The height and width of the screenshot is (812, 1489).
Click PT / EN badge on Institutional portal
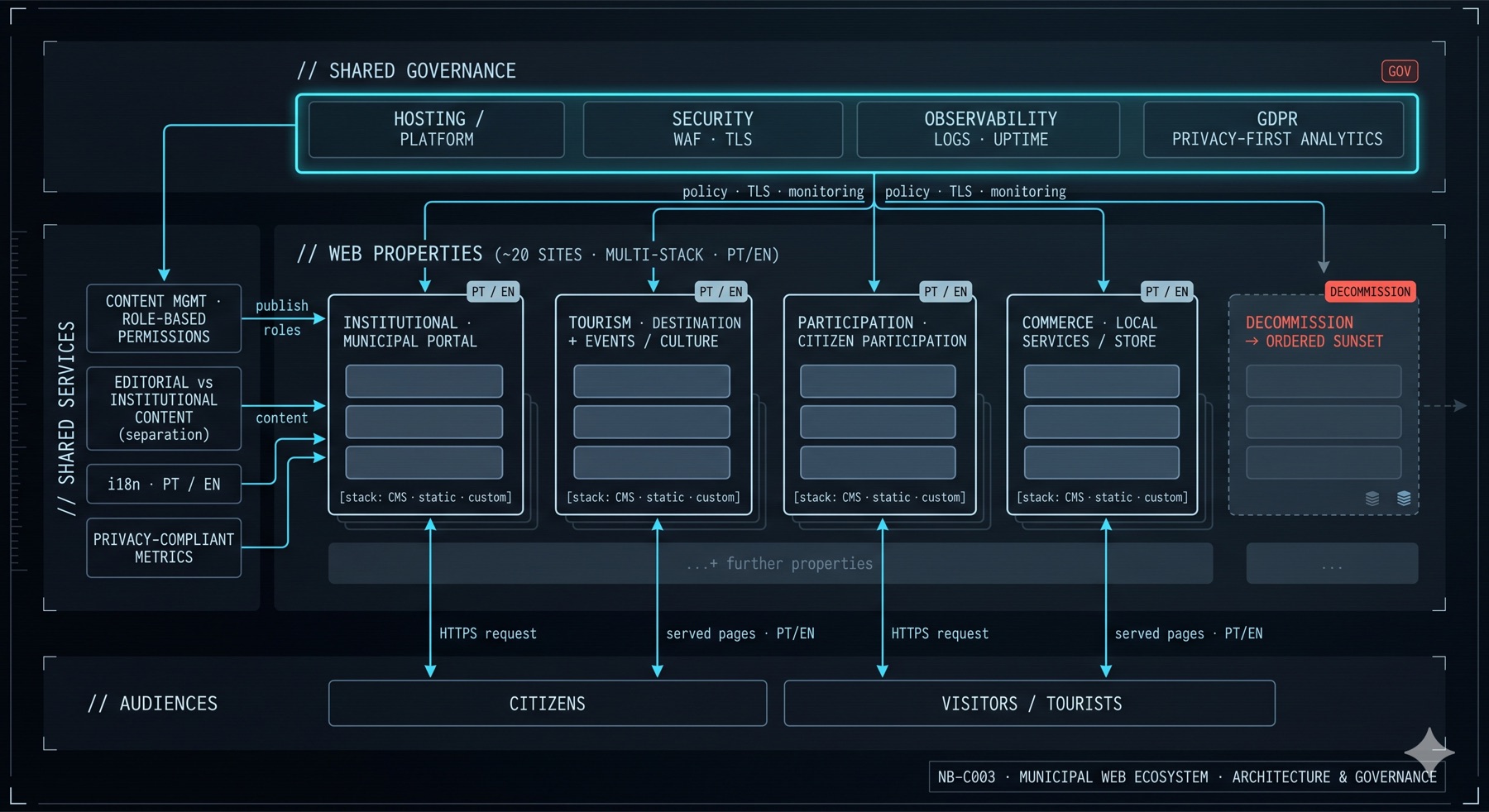point(493,292)
